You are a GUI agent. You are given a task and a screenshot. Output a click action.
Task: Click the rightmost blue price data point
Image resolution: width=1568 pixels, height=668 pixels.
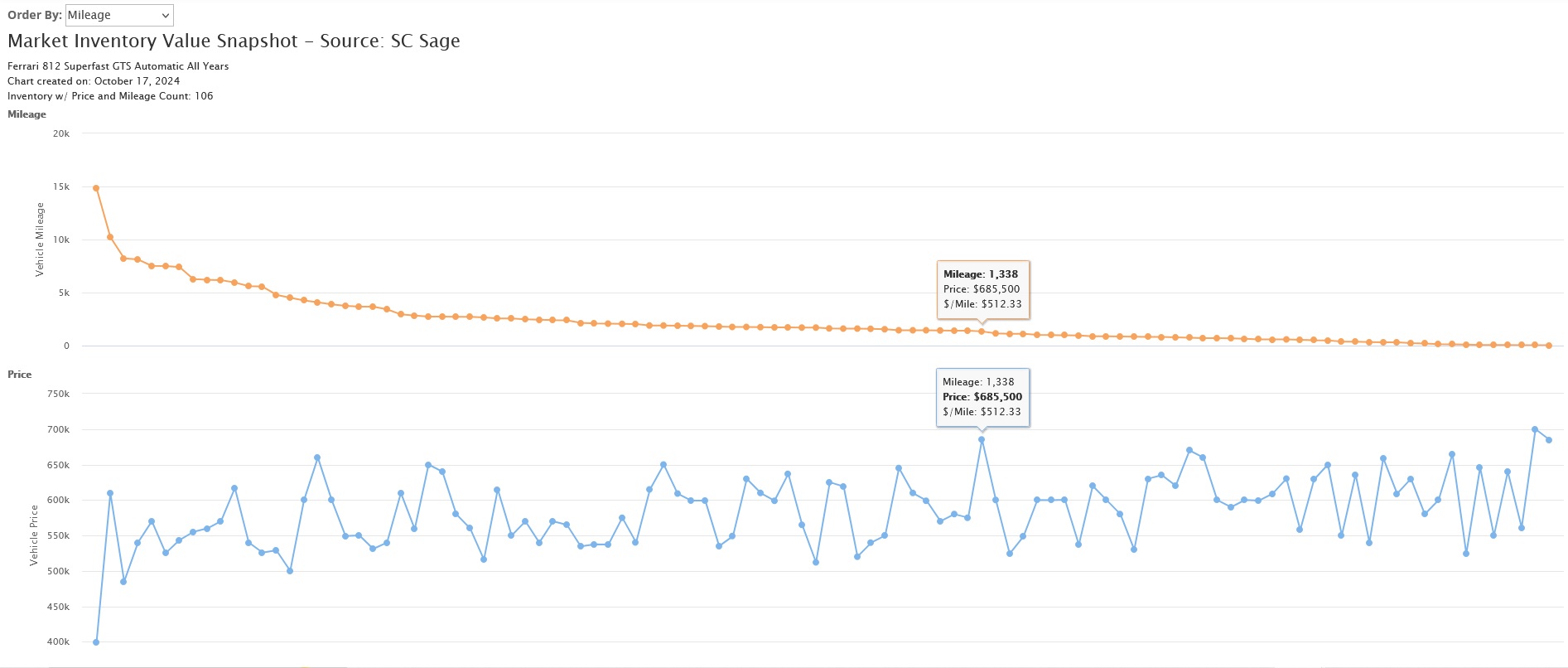pos(1549,440)
